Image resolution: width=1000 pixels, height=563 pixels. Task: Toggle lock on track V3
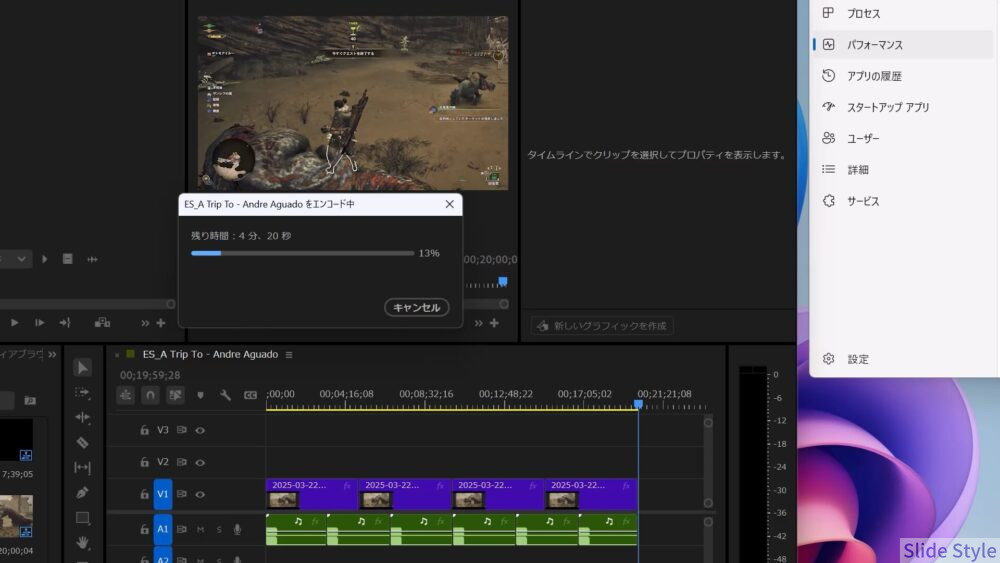click(144, 430)
